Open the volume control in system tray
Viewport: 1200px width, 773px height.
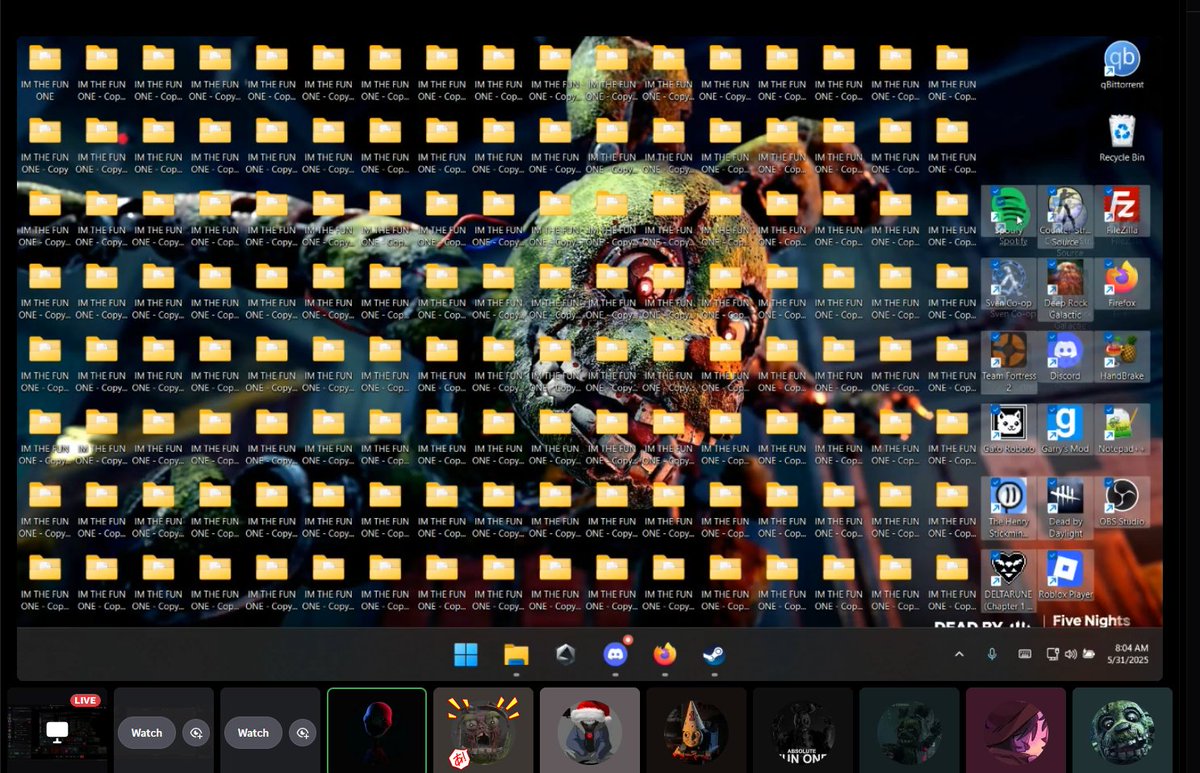(x=1071, y=654)
